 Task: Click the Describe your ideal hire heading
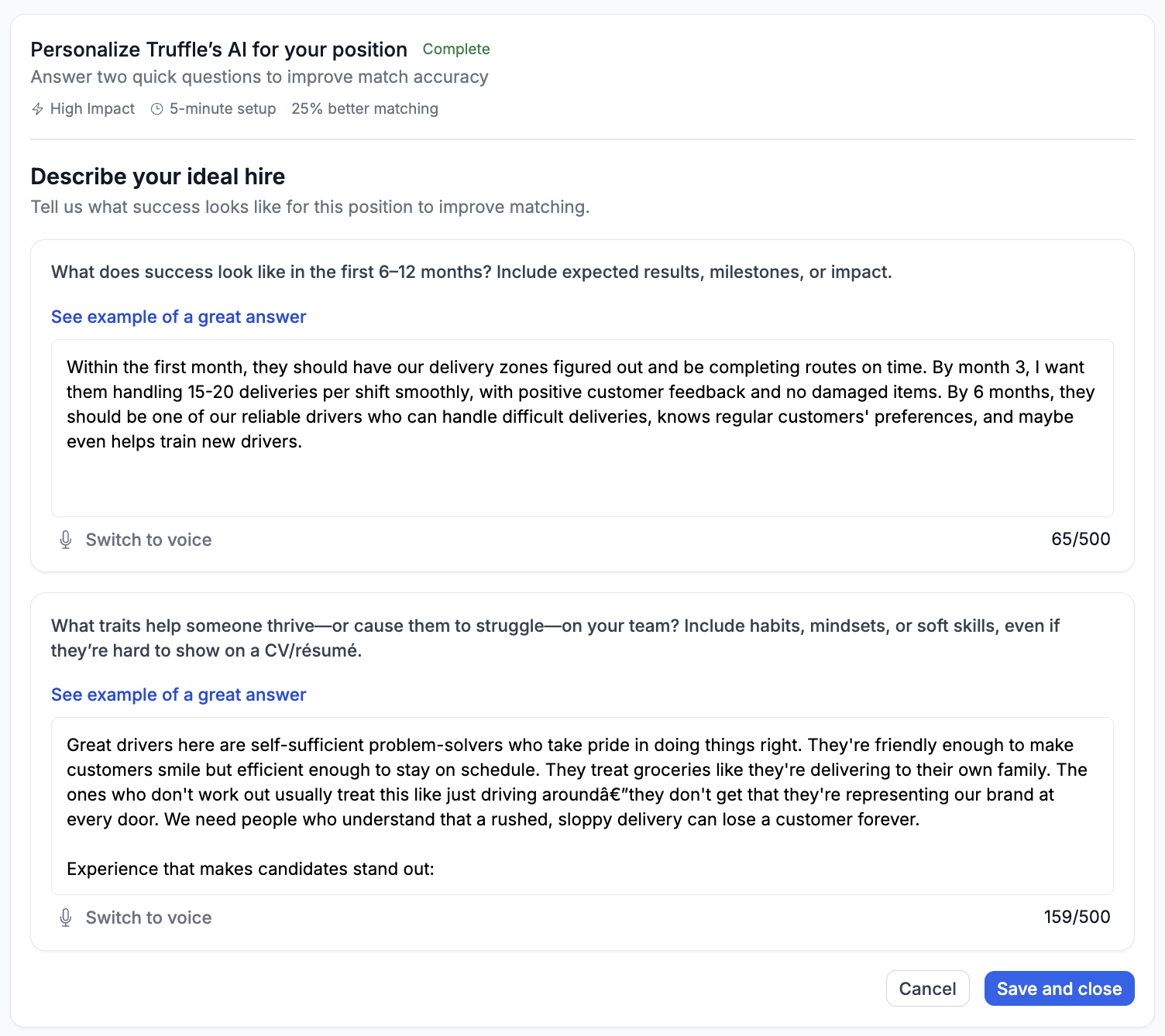(x=158, y=177)
